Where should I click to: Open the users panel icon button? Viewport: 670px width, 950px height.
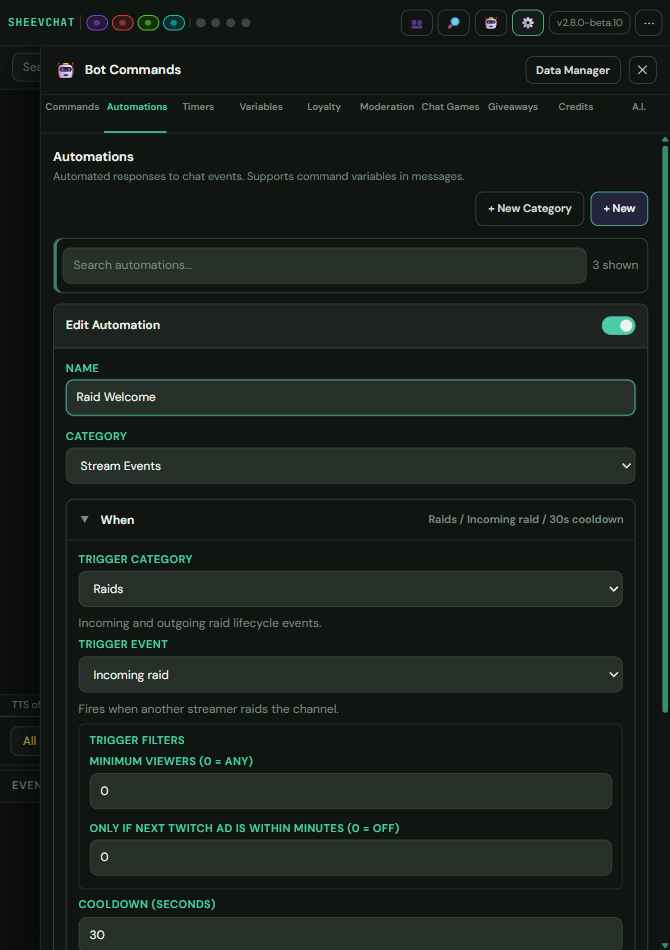(417, 23)
